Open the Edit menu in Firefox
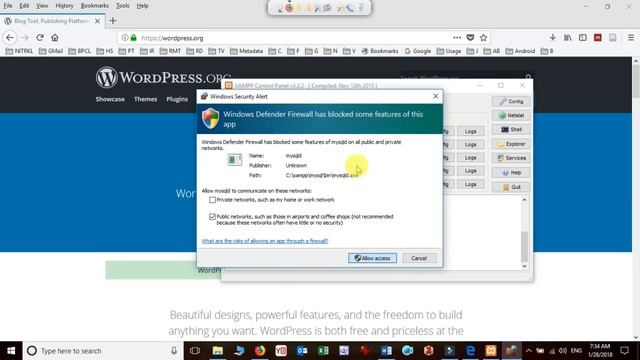This screenshot has height=360, width=640. click(x=24, y=6)
